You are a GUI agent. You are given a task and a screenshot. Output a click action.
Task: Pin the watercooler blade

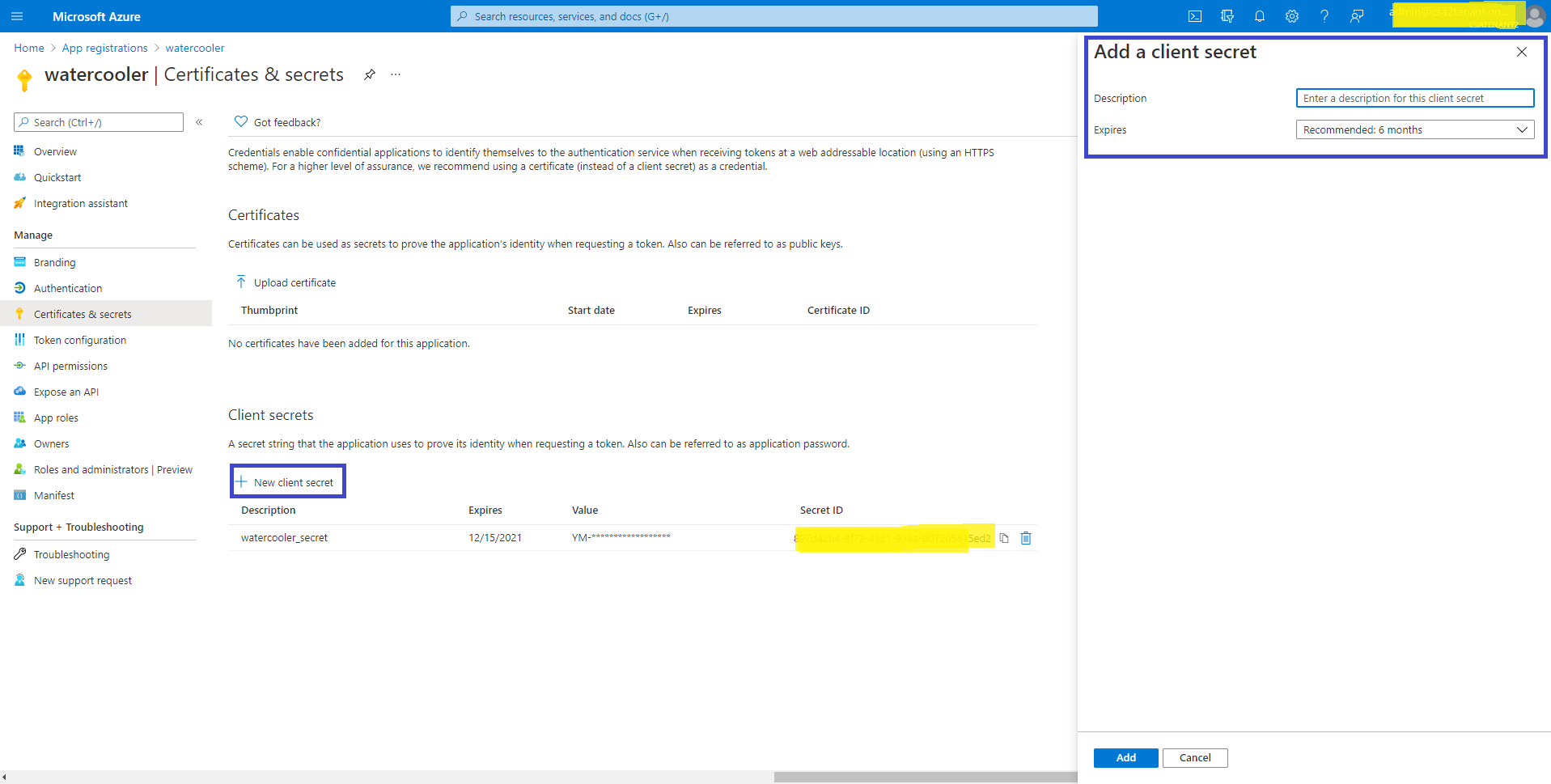point(370,74)
